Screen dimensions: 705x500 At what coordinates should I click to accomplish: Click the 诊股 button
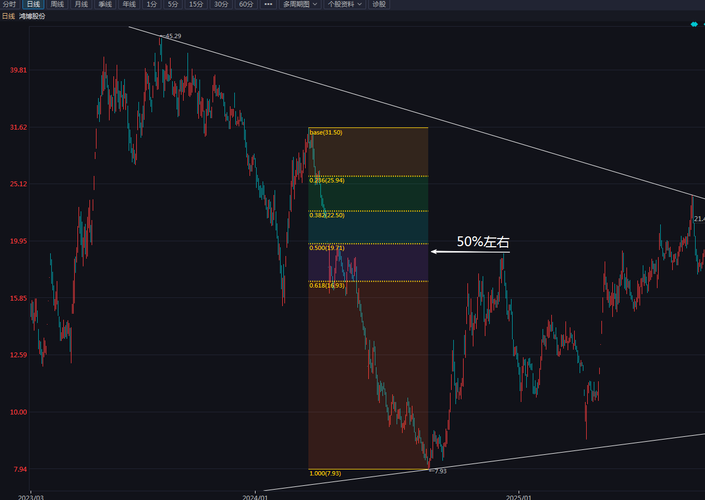coord(379,4)
